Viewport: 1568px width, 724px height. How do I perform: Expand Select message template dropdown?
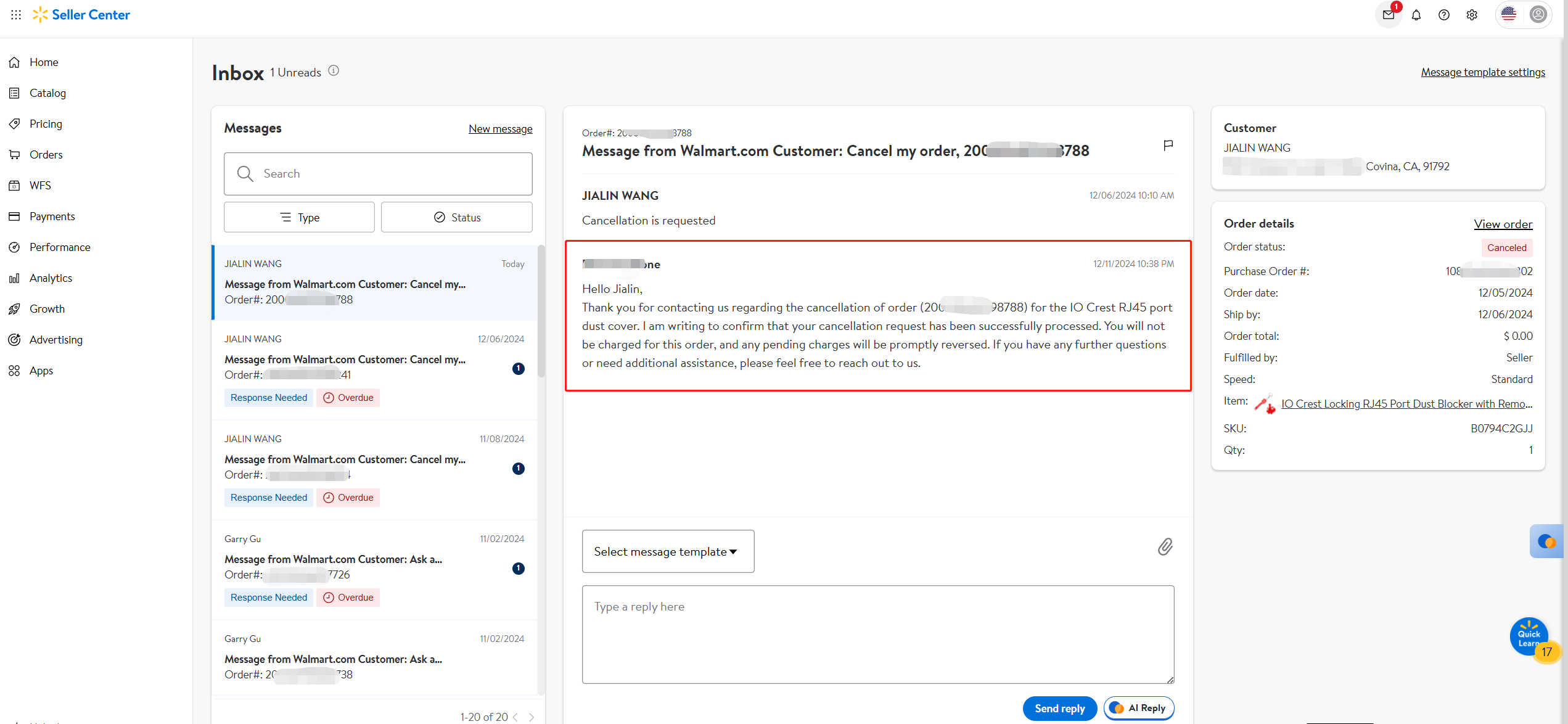click(x=668, y=551)
